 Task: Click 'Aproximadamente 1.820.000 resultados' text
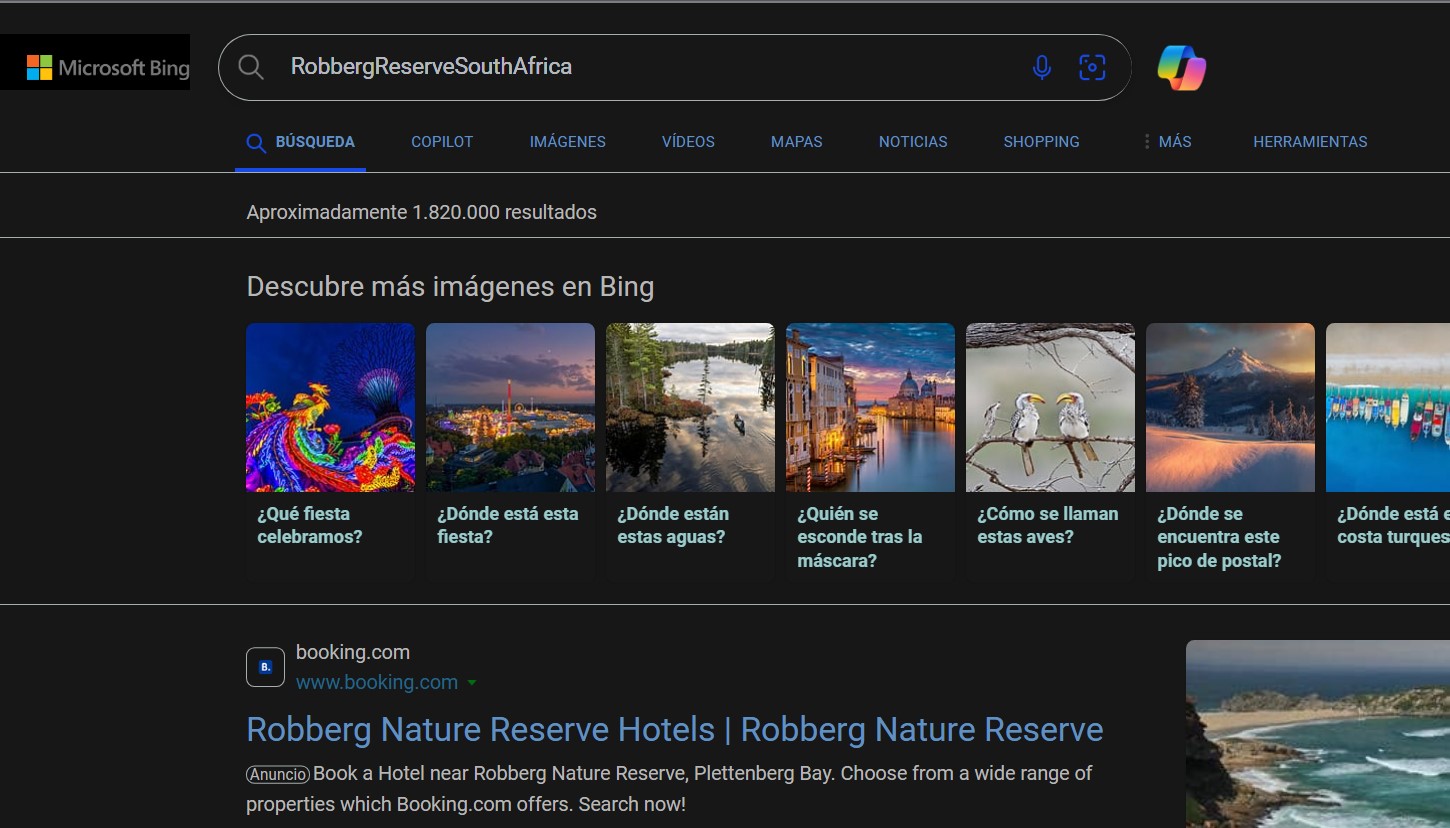click(422, 212)
